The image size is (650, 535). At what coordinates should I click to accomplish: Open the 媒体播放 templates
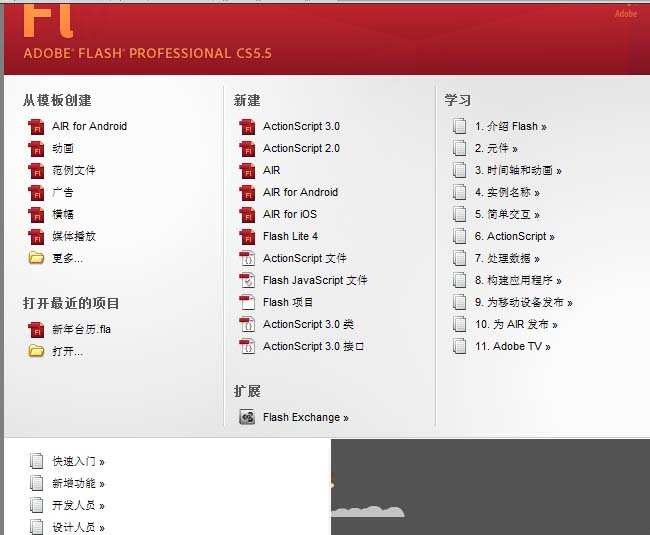click(74, 236)
